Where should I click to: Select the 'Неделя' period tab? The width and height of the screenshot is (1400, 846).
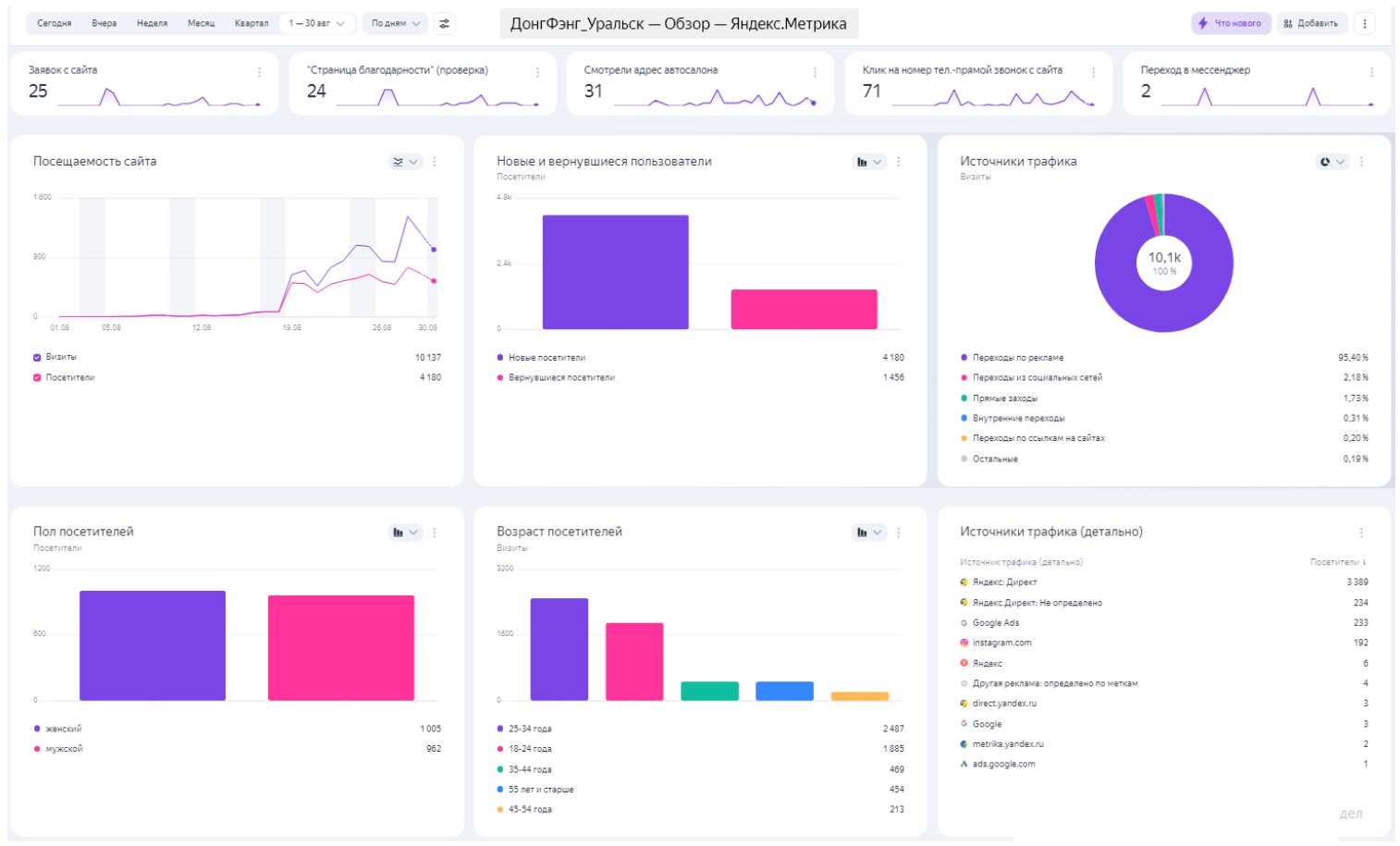pos(152,23)
